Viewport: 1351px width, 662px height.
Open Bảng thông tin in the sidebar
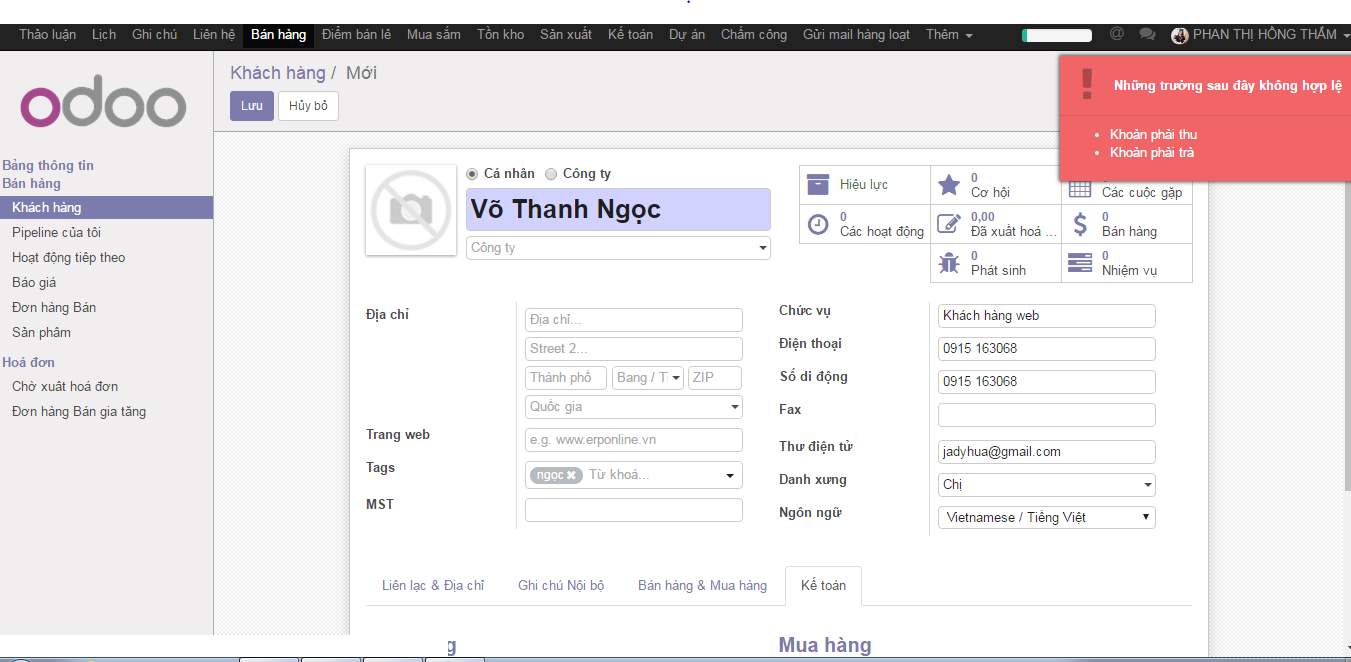click(x=48, y=166)
